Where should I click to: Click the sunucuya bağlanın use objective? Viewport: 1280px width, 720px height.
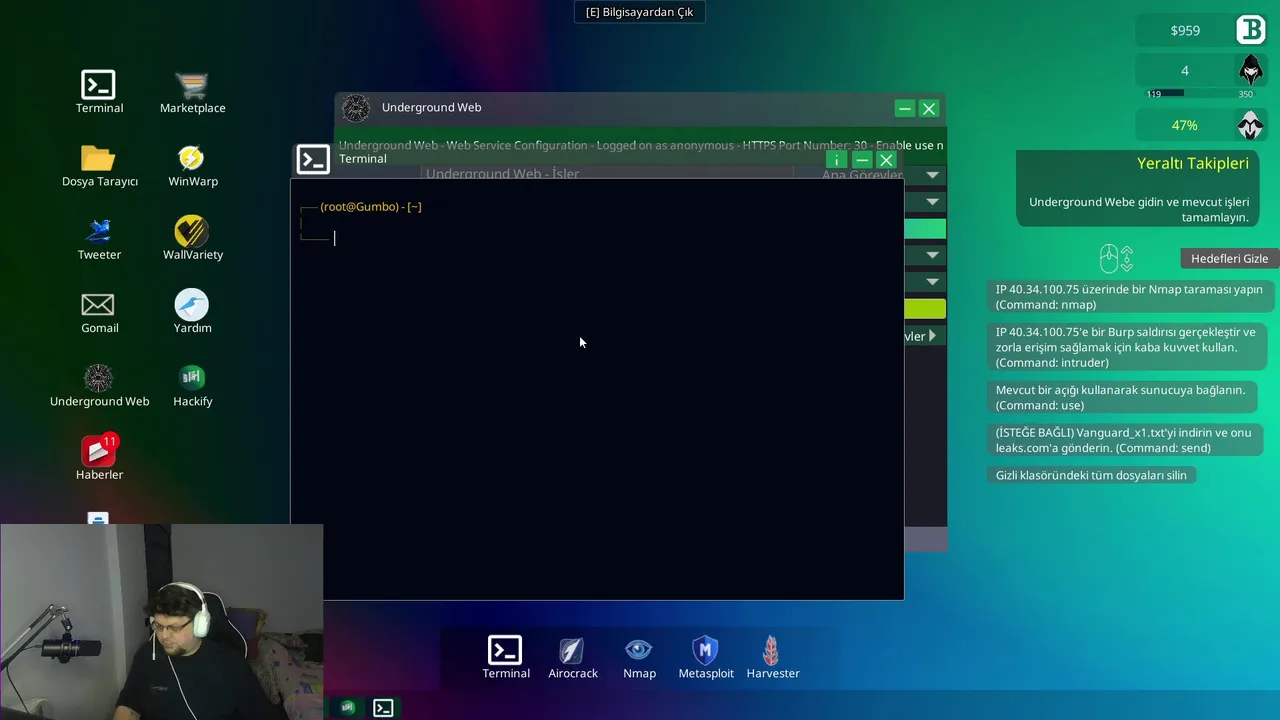1120,397
